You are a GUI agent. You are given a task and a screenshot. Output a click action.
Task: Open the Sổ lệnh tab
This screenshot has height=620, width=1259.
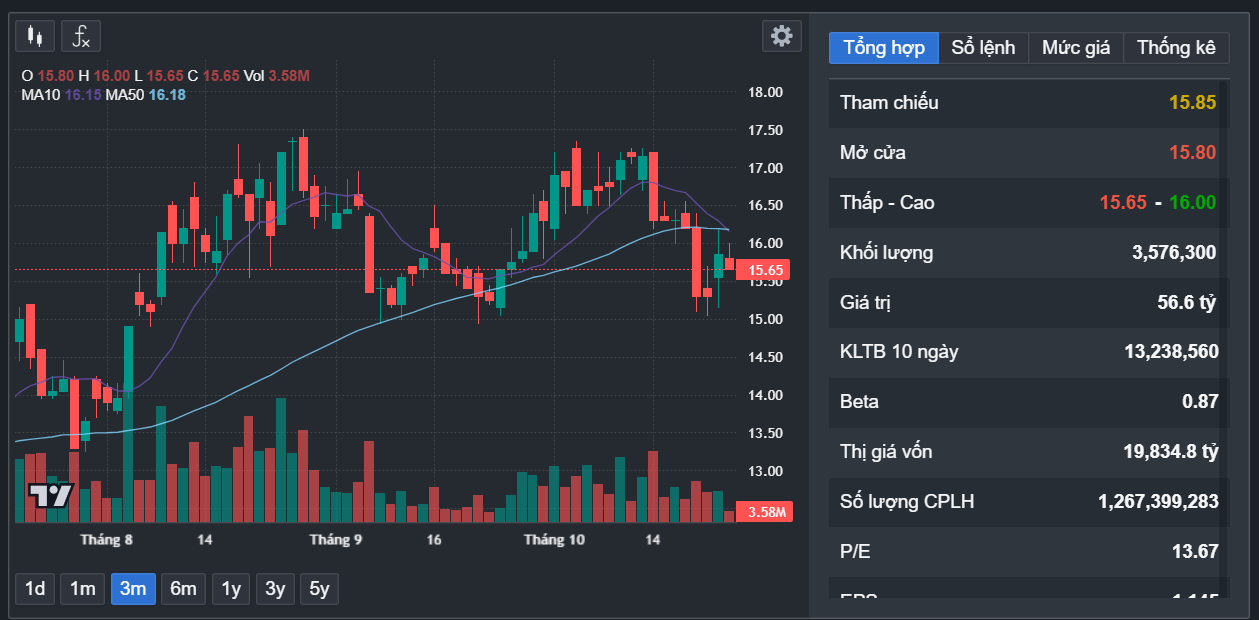(983, 47)
